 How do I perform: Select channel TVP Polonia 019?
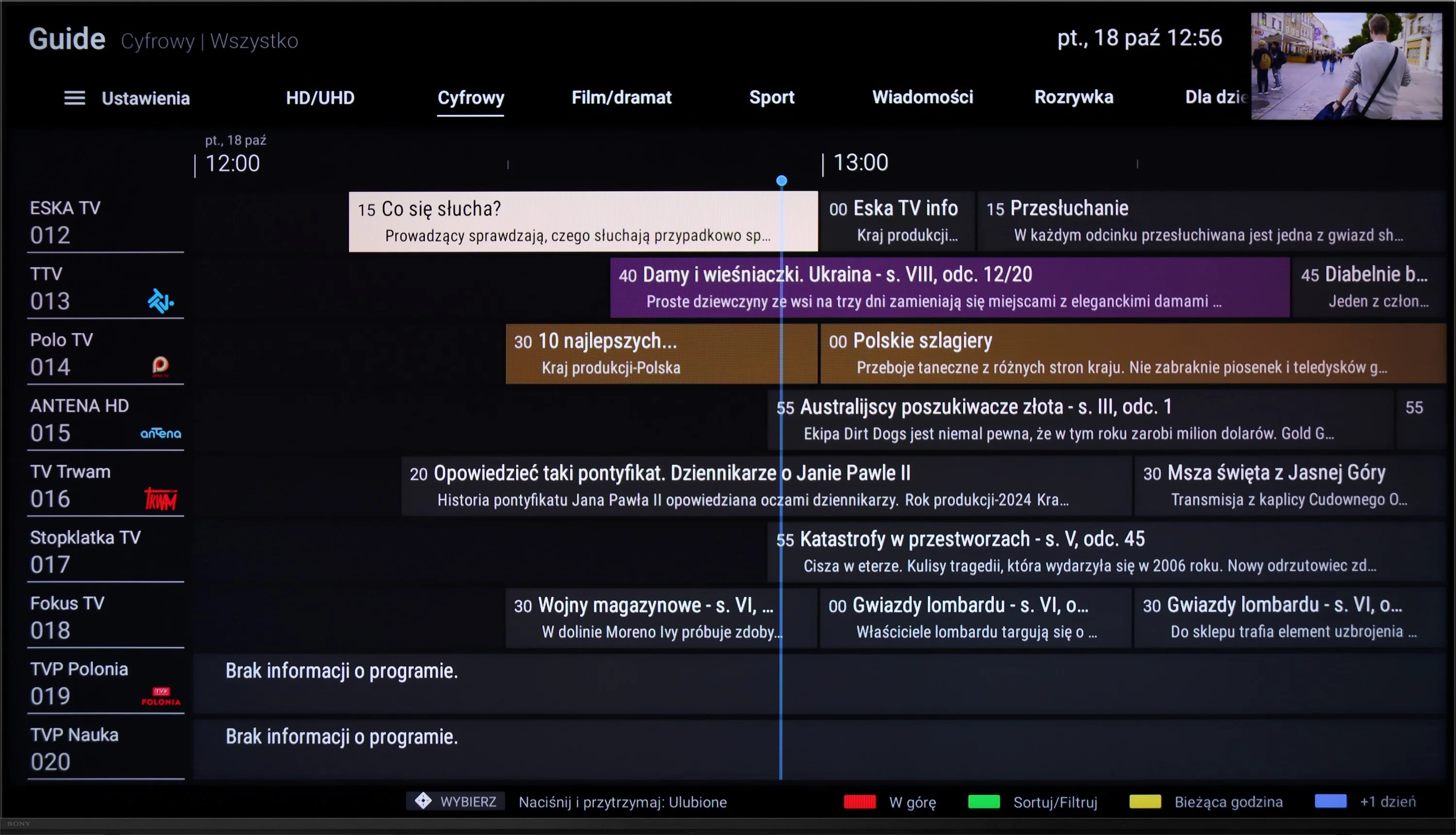coord(105,684)
